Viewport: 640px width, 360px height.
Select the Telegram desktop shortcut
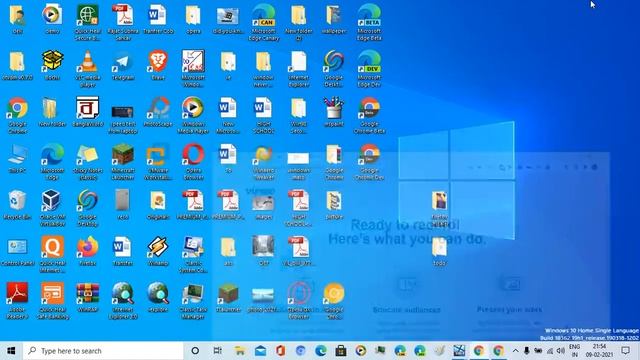tap(122, 65)
